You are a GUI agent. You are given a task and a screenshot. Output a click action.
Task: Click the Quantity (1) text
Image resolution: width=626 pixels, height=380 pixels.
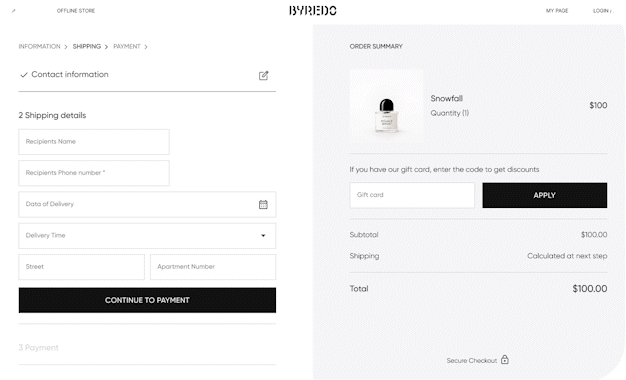[450, 113]
